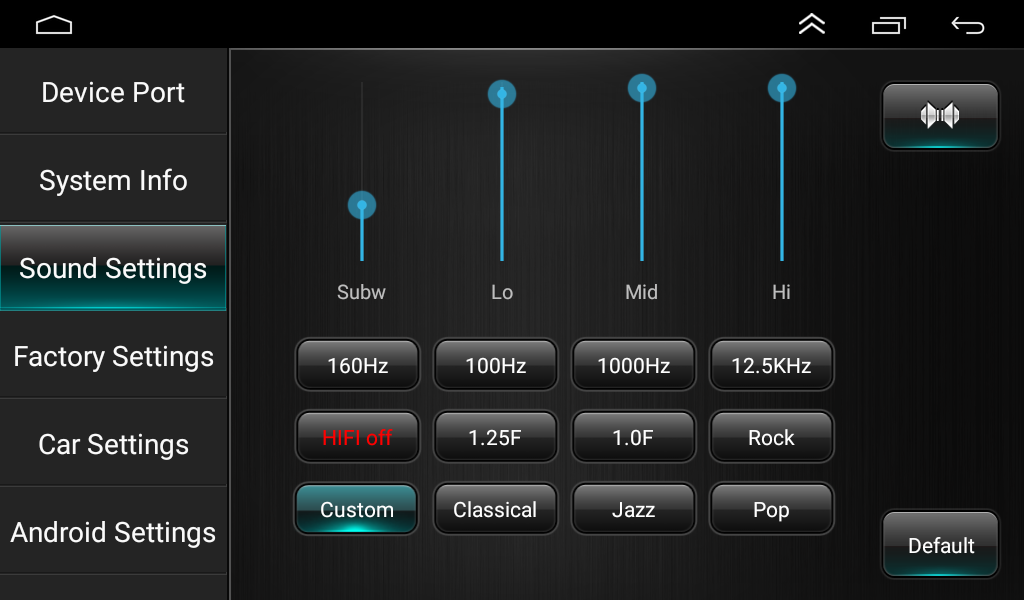Change the 160Hz subwoofer frequency

pos(357,365)
